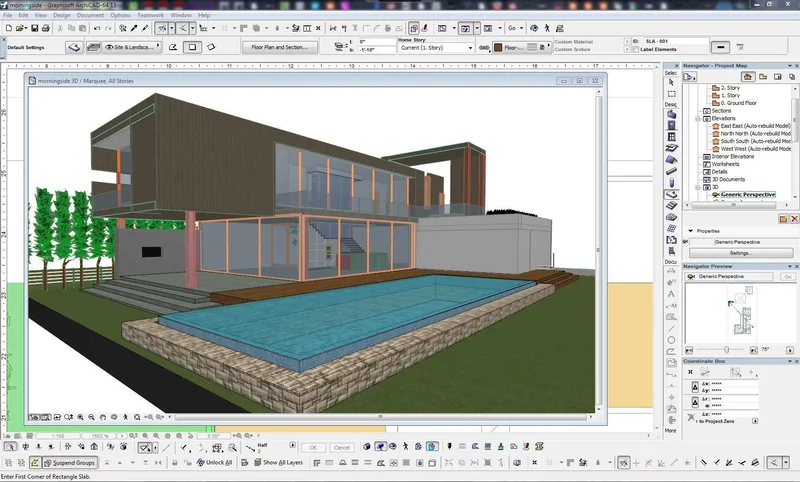The image size is (800, 482).
Task: Select the Window tool in Toolbox
Action: click(671, 137)
